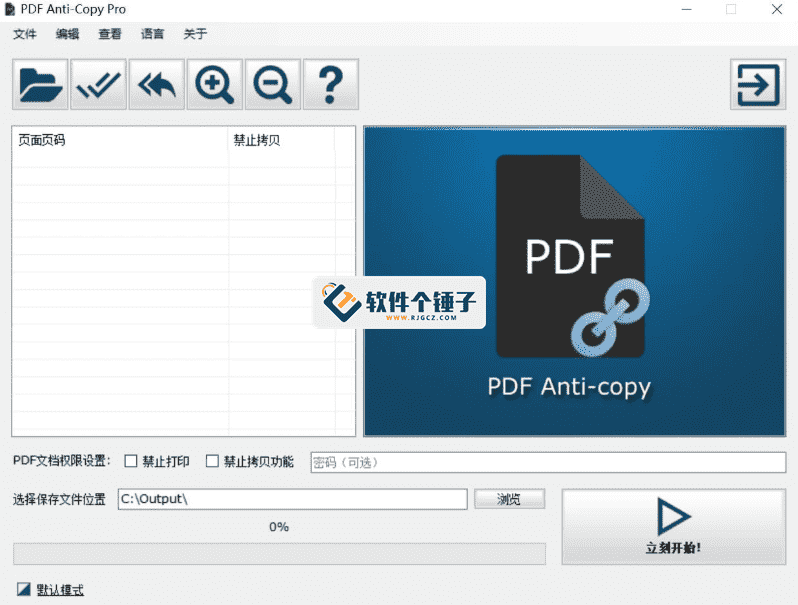
Task: Minimize the PDF Anti-Copy Pro window
Action: (687, 9)
